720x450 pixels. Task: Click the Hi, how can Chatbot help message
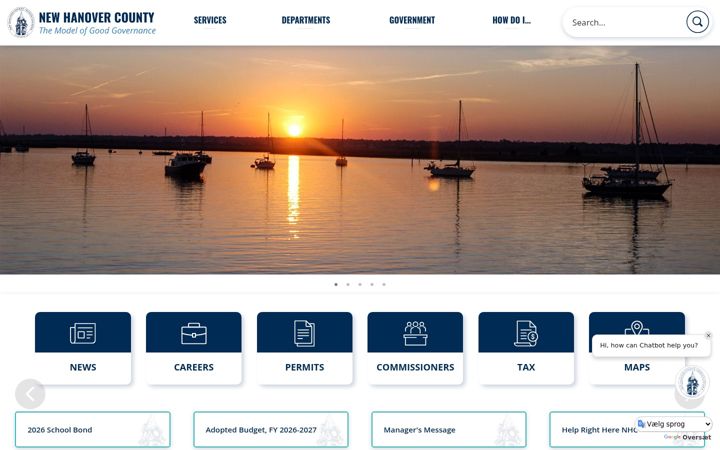(x=648, y=345)
